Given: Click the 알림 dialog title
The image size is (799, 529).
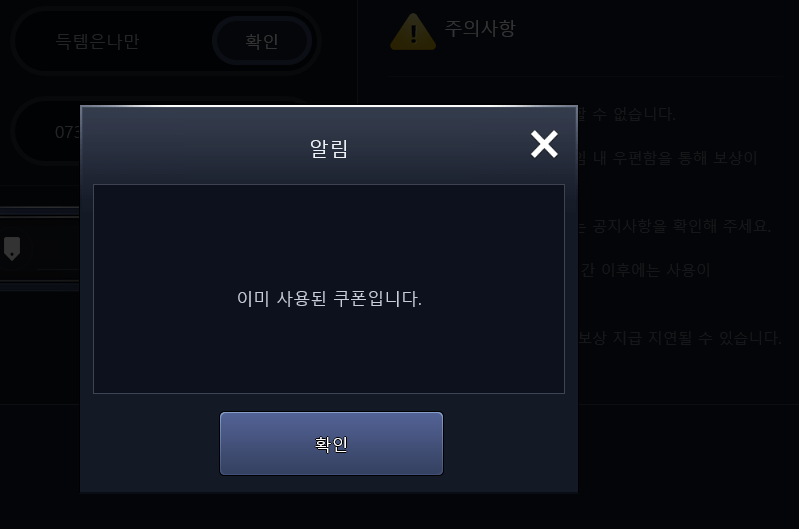Looking at the screenshot, I should click(329, 149).
